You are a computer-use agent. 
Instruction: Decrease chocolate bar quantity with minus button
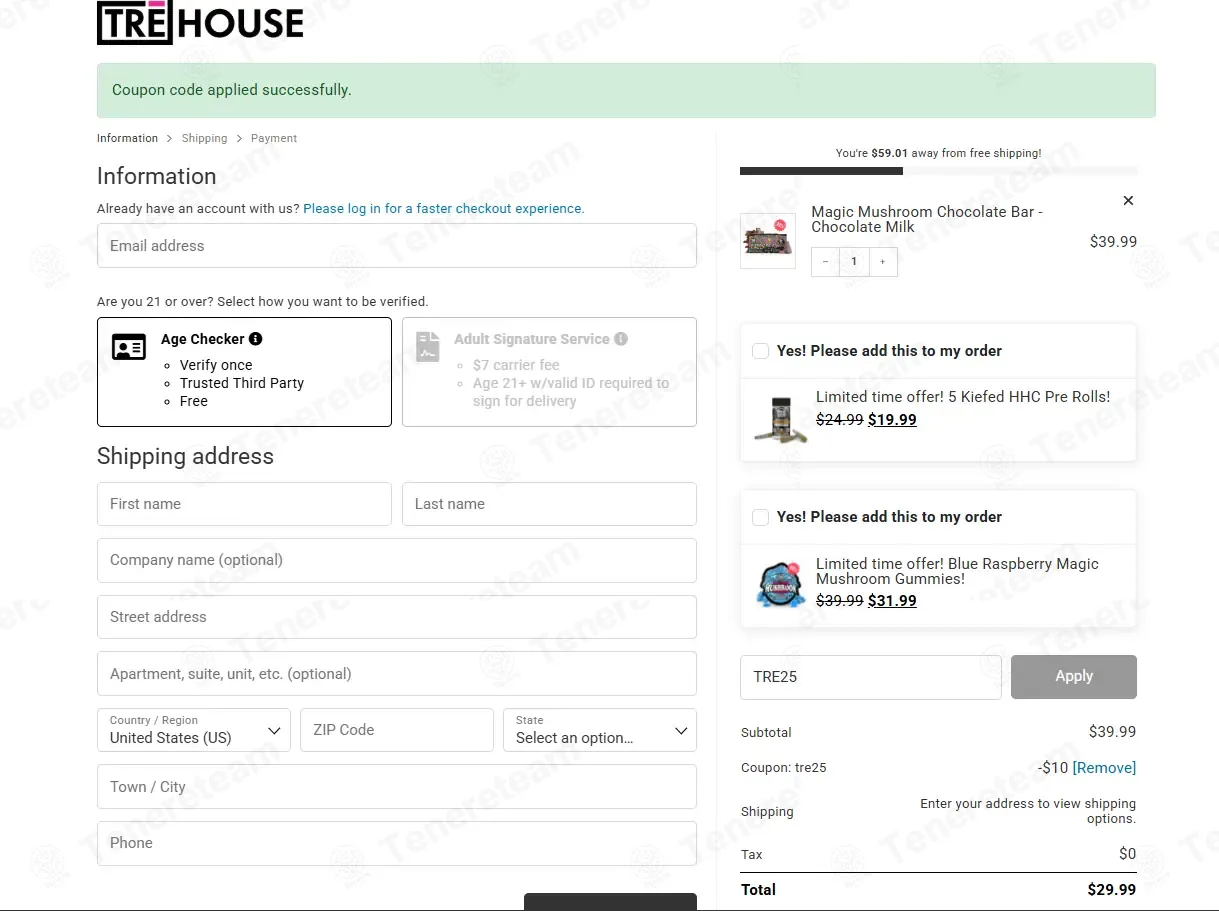[825, 262]
